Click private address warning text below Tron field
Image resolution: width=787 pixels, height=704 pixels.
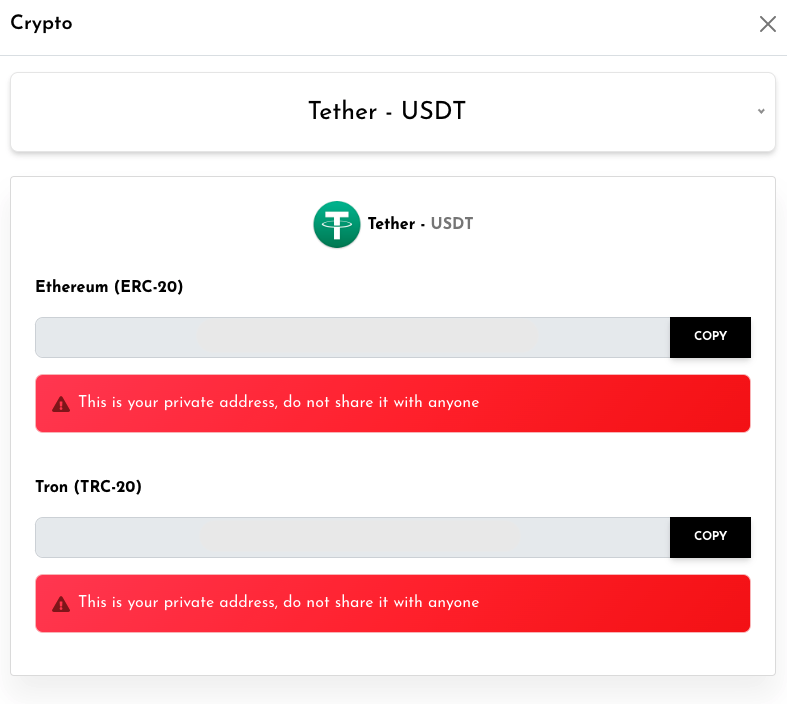pyautogui.click(x=279, y=603)
